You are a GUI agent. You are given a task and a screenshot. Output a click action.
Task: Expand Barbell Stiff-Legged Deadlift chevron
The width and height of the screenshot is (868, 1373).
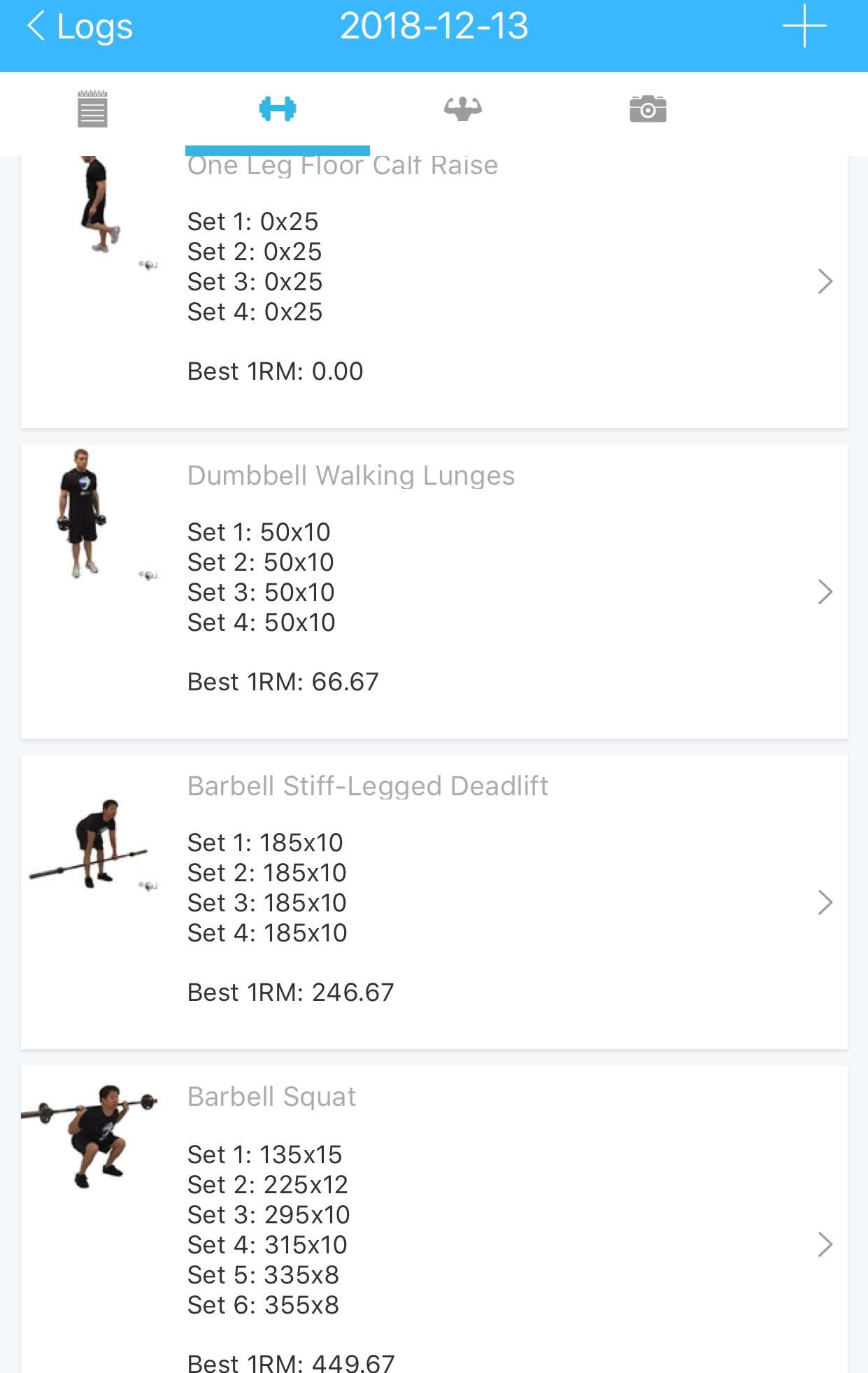[x=825, y=902]
